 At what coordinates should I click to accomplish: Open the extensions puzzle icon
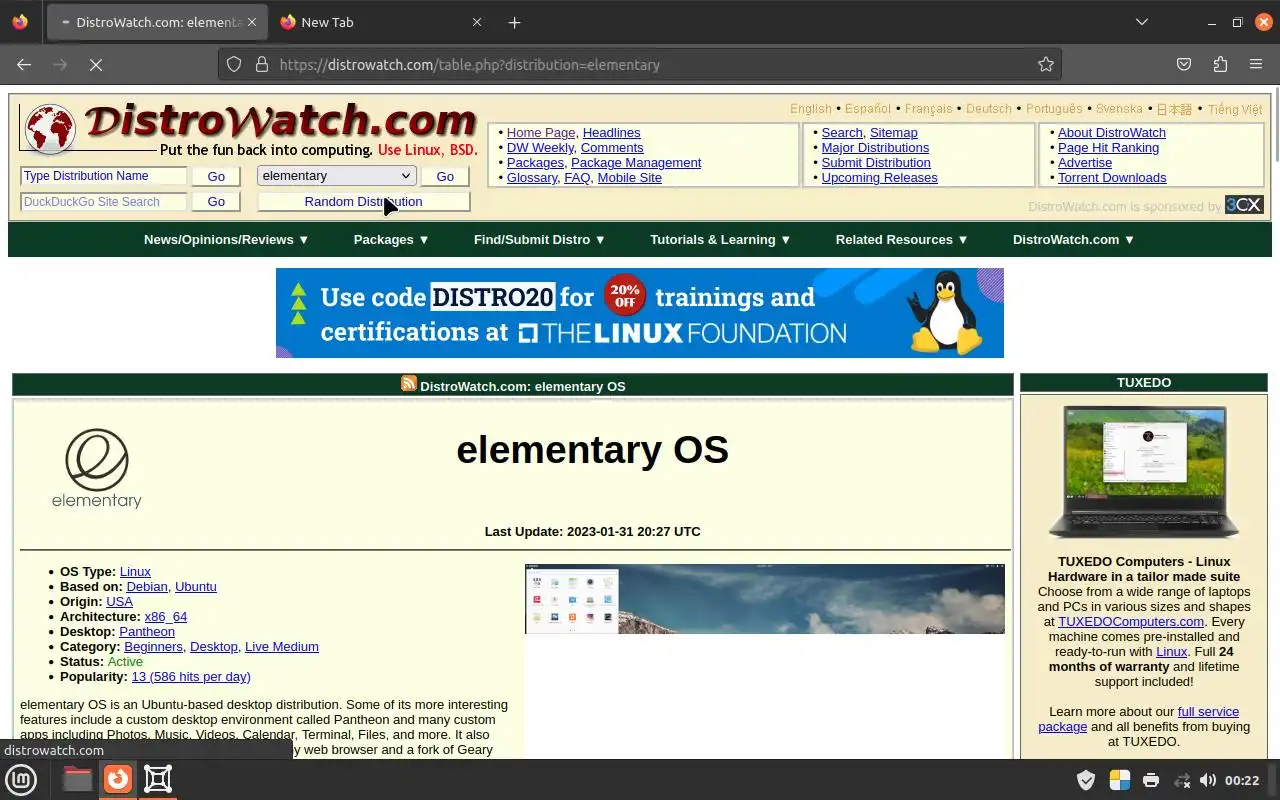(x=1220, y=64)
